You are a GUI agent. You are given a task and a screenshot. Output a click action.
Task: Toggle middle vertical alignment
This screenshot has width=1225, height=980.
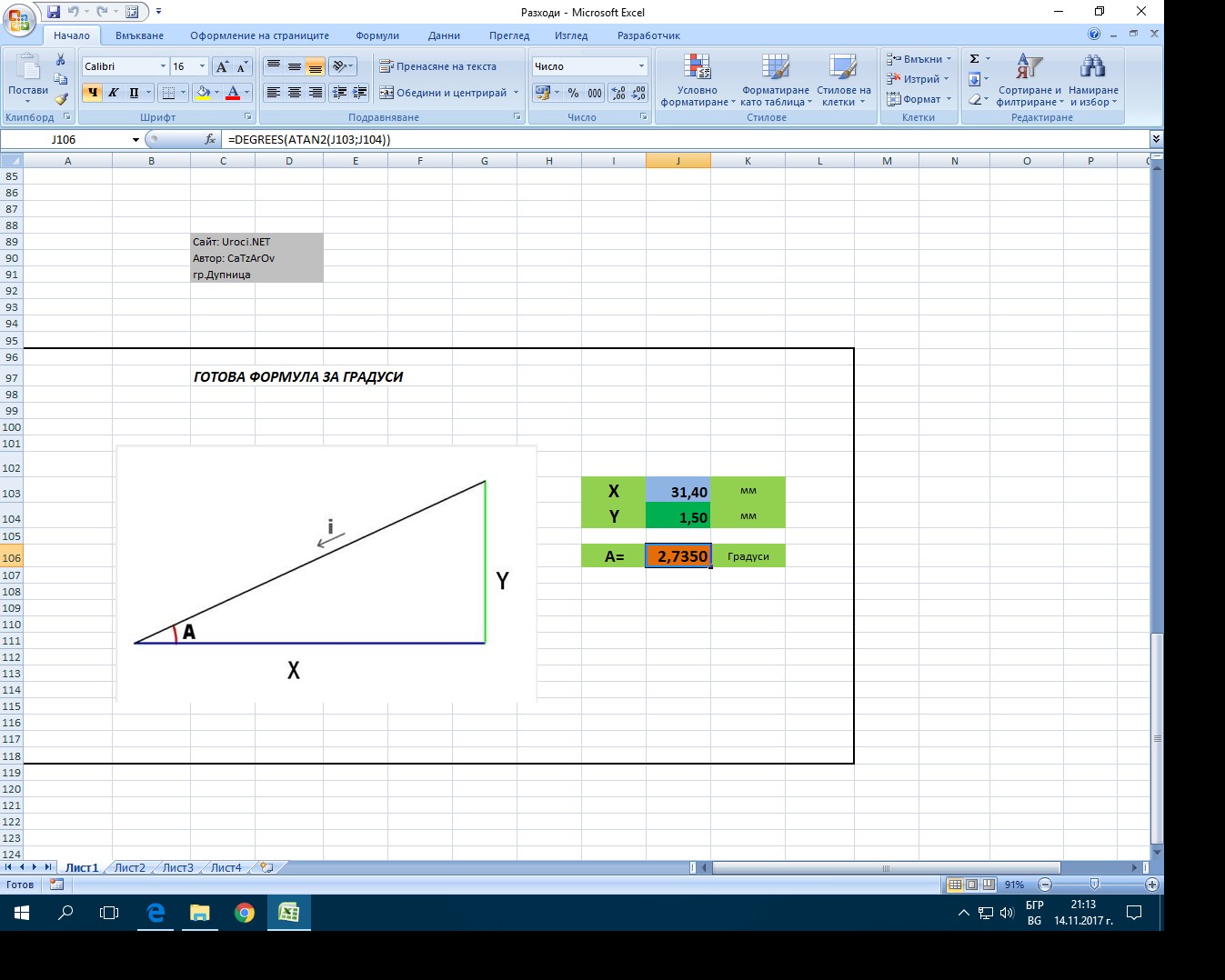[294, 66]
